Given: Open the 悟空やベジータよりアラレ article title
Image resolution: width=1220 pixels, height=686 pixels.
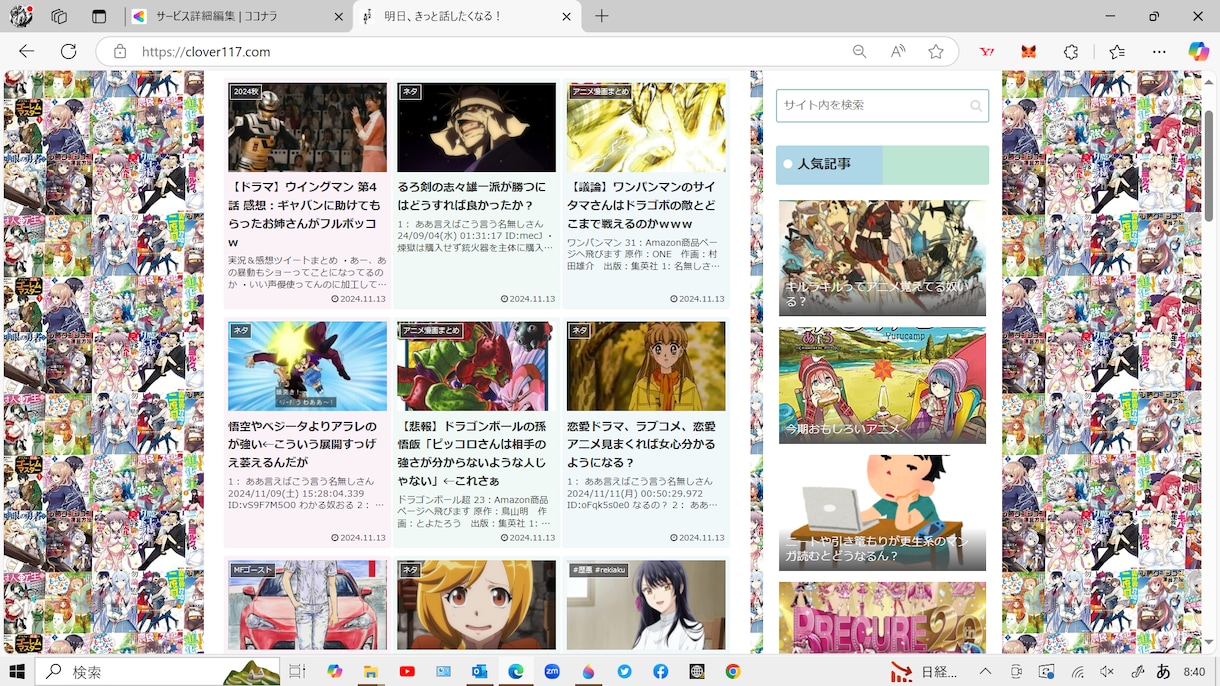Looking at the screenshot, I should click(x=305, y=444).
